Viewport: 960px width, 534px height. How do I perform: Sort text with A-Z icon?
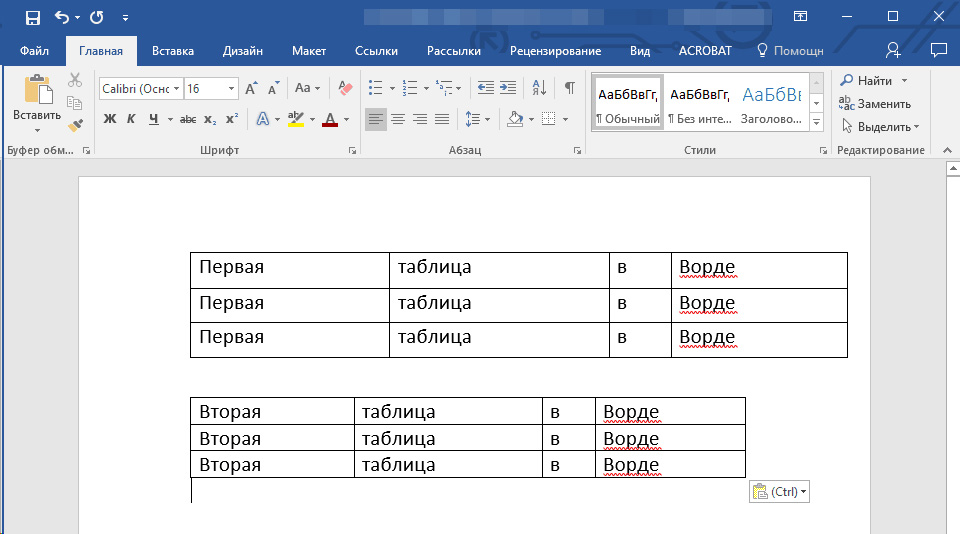point(539,88)
